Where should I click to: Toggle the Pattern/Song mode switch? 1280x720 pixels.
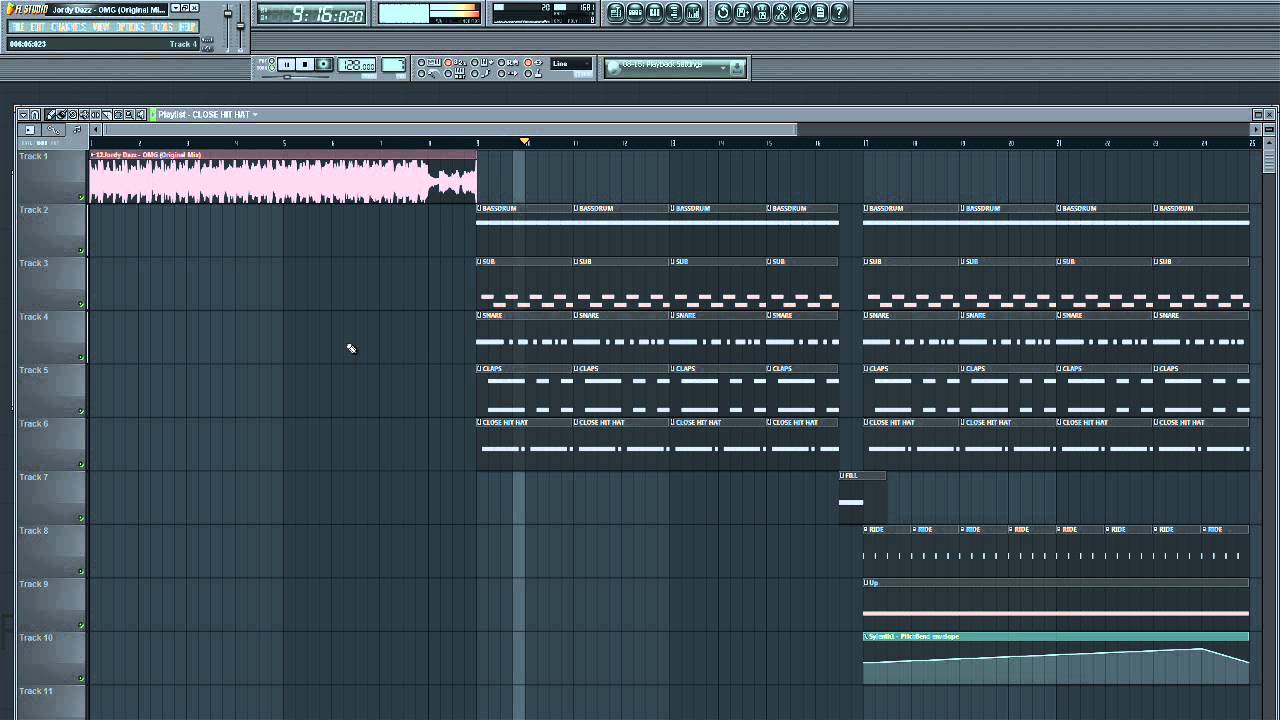272,64
